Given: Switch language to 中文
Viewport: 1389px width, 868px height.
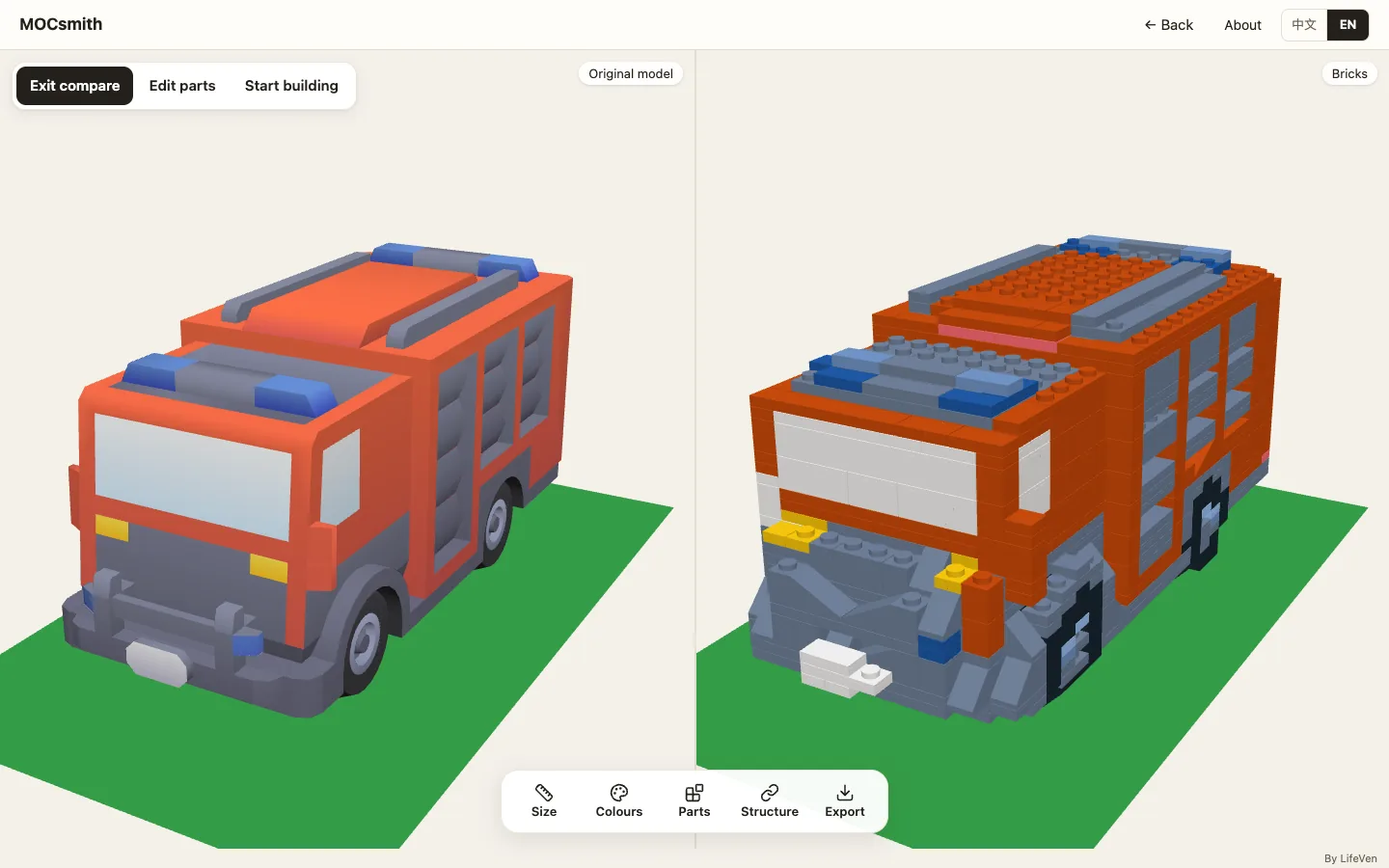Looking at the screenshot, I should click(x=1304, y=25).
